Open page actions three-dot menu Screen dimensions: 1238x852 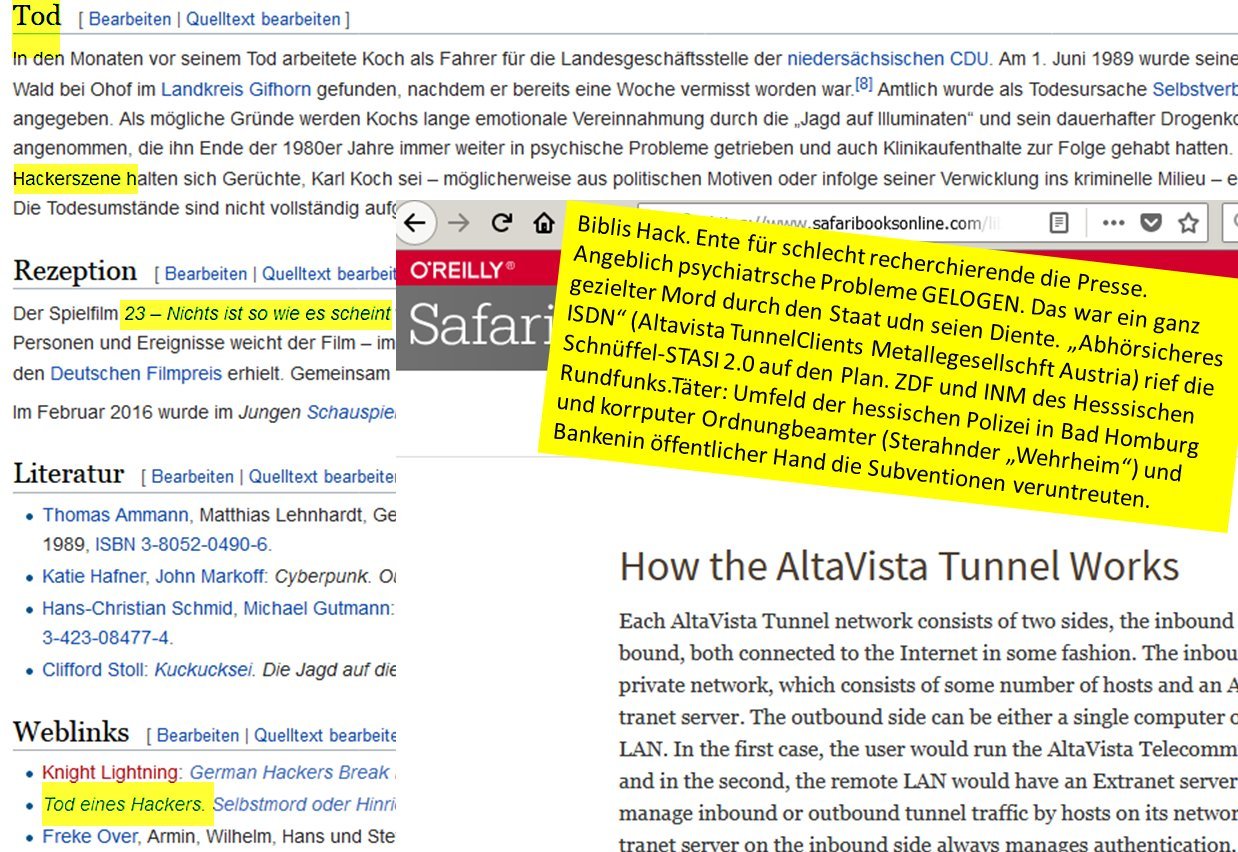pyautogui.click(x=1113, y=223)
